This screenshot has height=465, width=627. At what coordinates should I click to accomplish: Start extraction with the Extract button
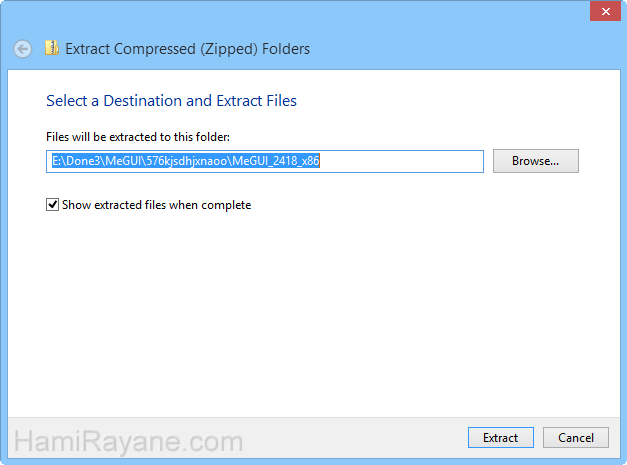tap(501, 438)
